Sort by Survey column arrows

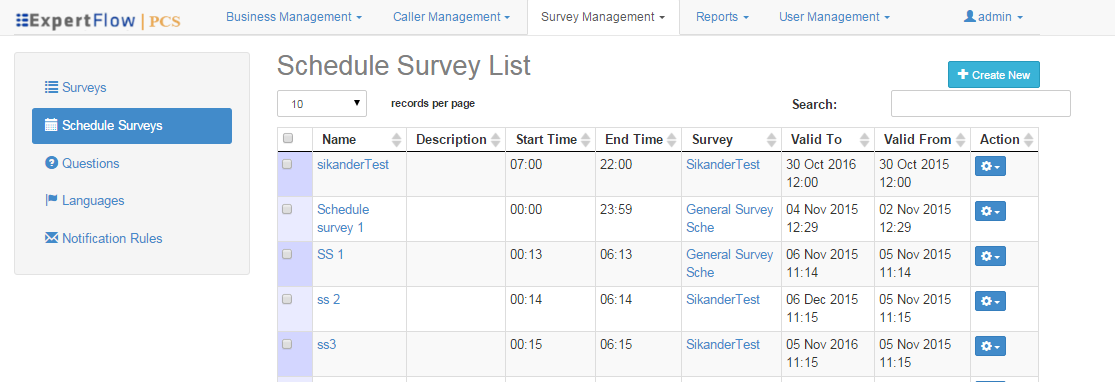772,140
